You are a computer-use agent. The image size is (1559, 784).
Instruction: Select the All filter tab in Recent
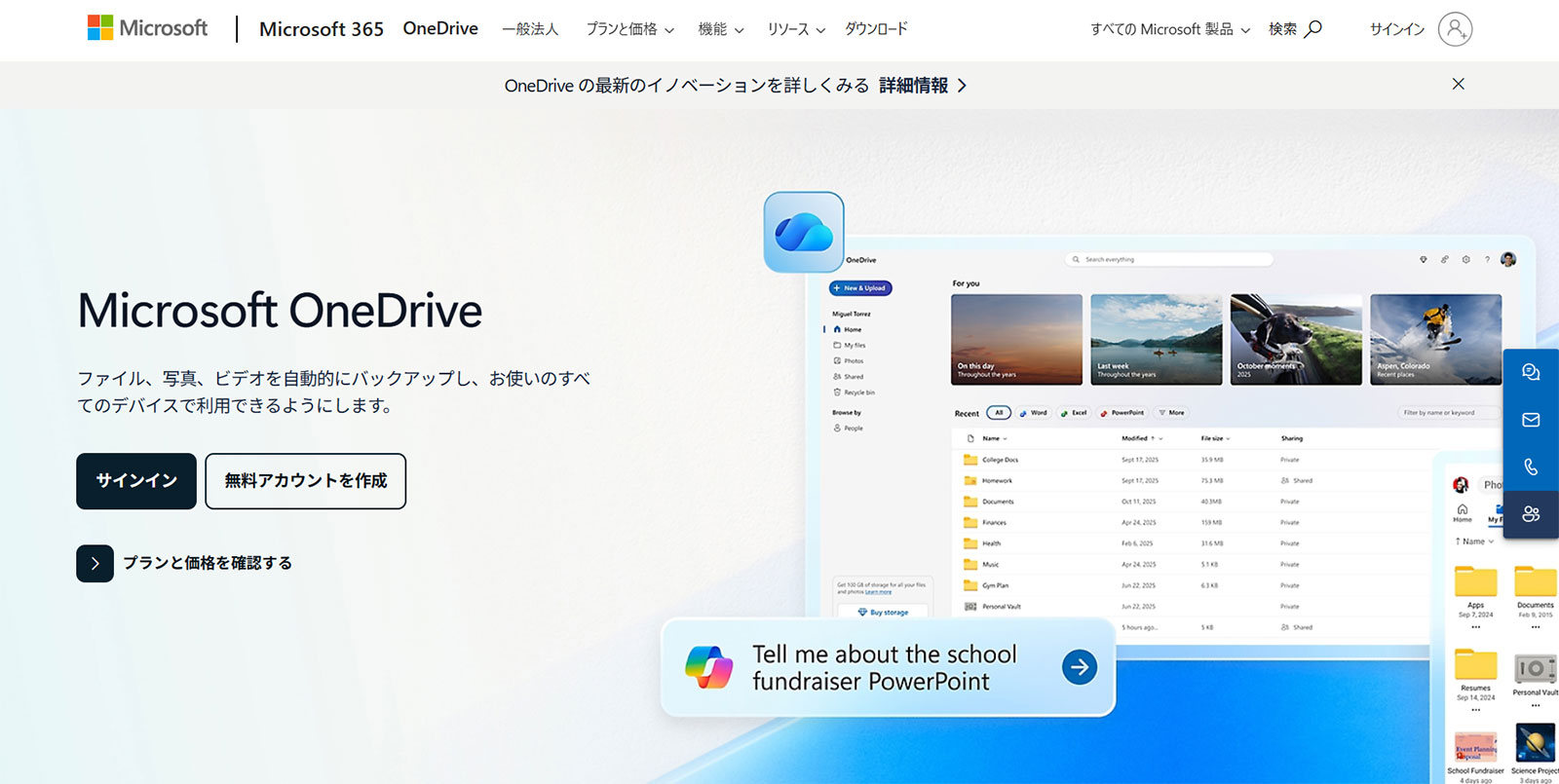pyautogui.click(x=999, y=413)
